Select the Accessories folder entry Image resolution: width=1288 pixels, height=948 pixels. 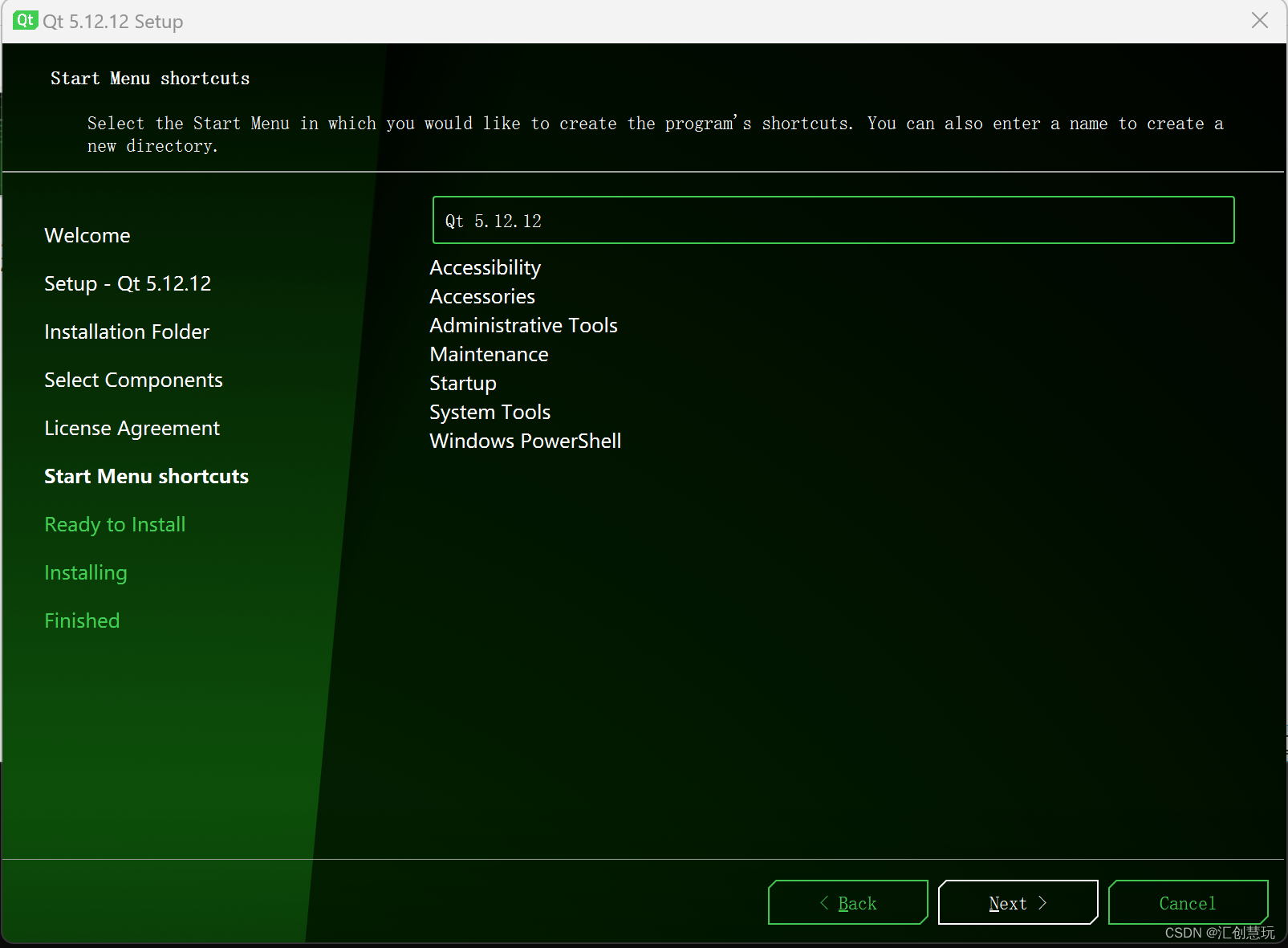coord(482,296)
